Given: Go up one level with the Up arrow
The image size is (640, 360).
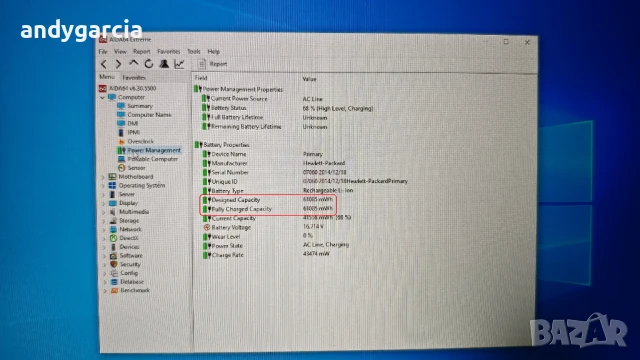Looking at the screenshot, I should (133, 64).
